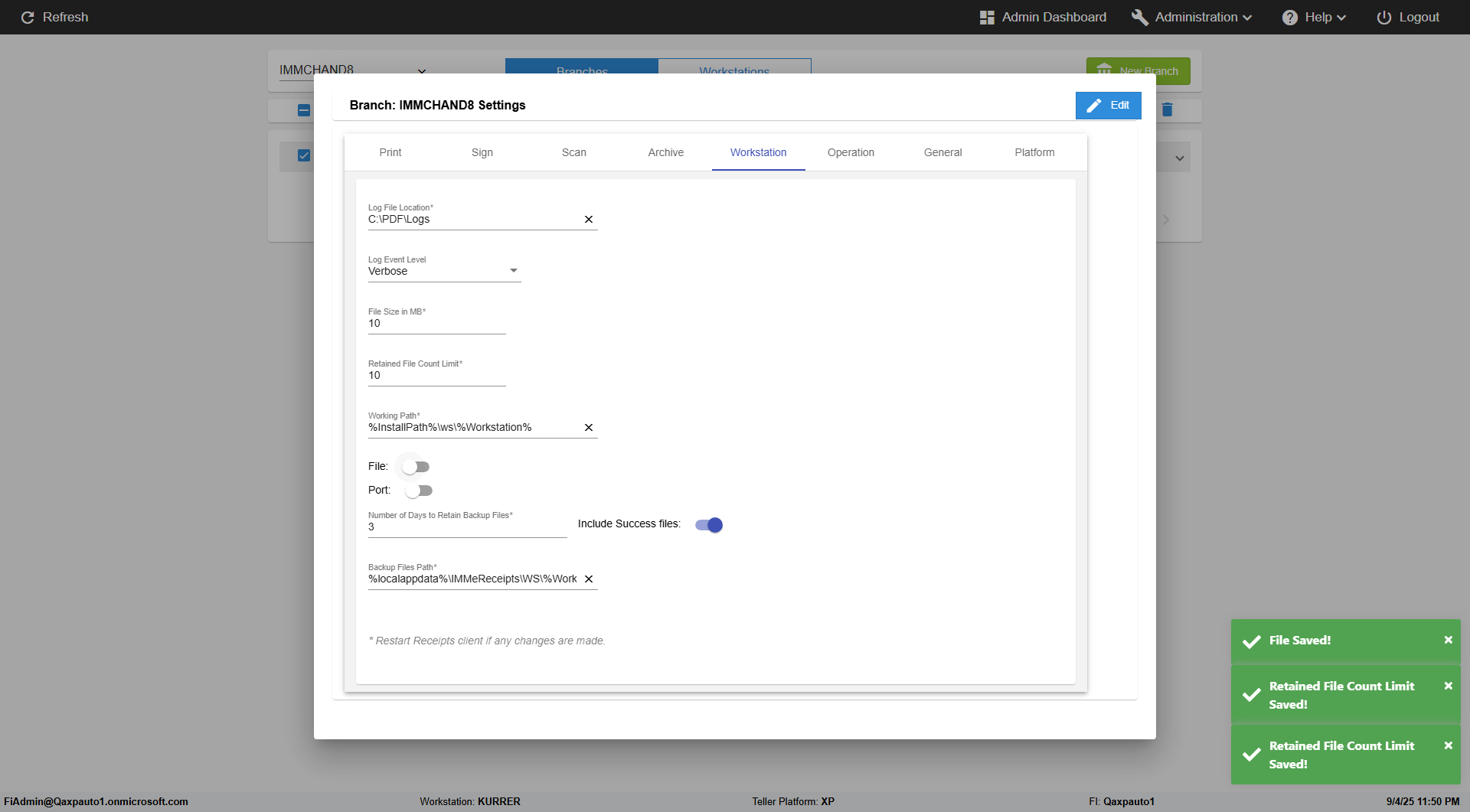Click the Logout power icon
1470x812 pixels.
(x=1384, y=17)
